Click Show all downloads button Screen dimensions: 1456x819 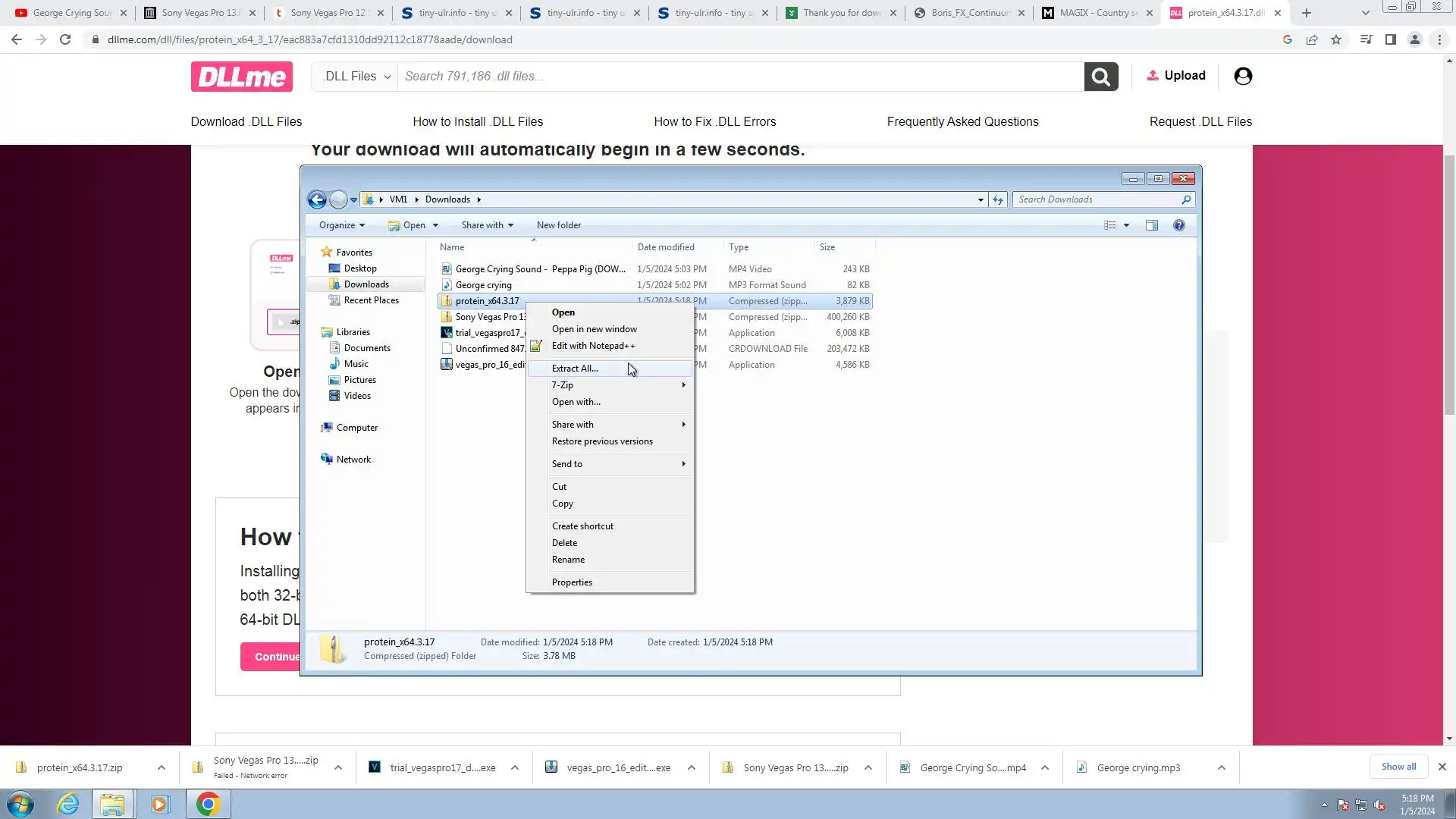tap(1398, 767)
